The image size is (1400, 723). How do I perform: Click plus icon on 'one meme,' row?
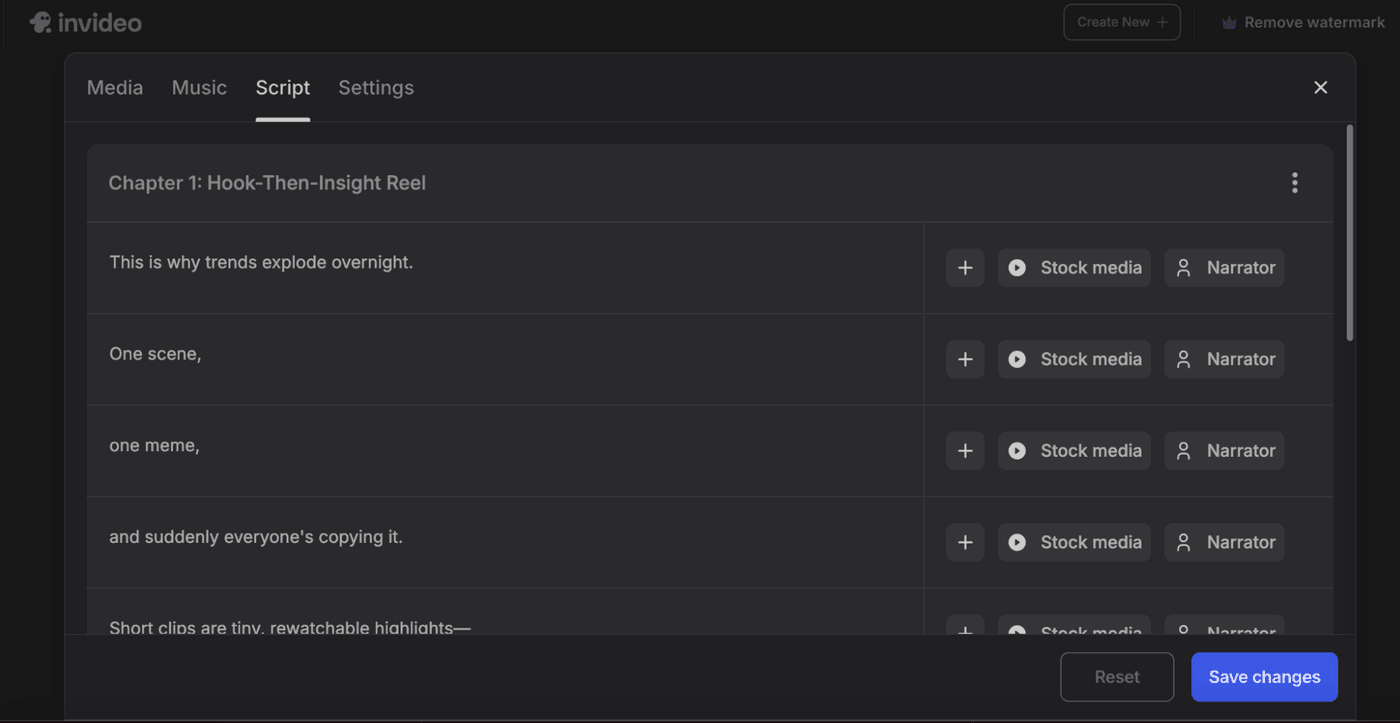point(965,451)
